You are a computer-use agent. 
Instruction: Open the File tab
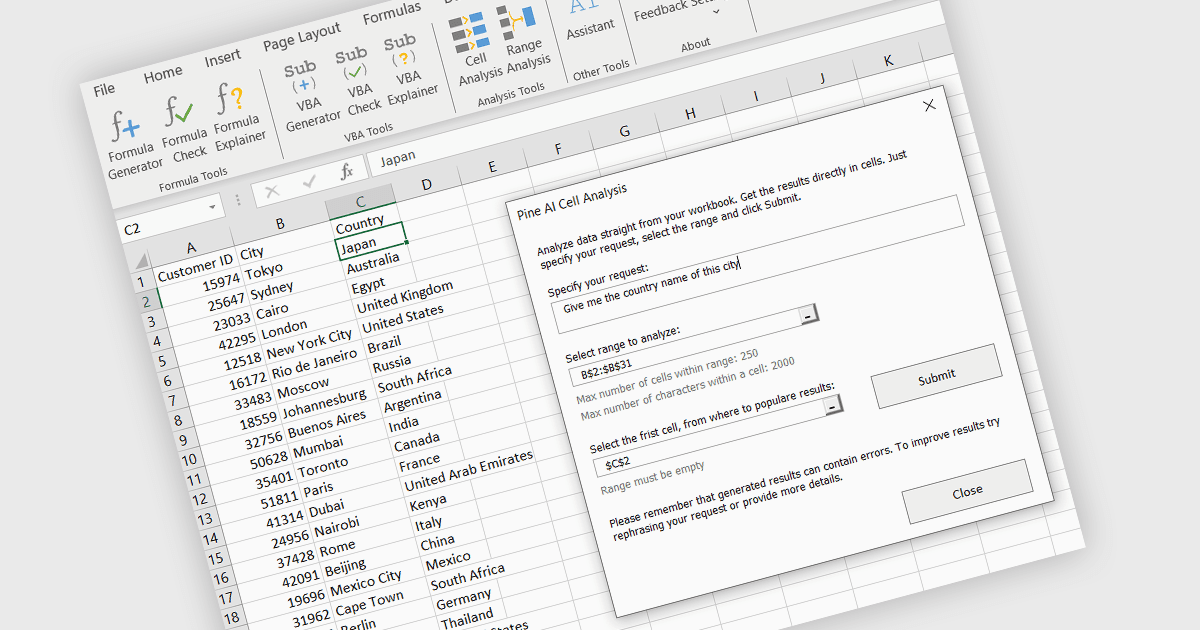click(x=104, y=90)
